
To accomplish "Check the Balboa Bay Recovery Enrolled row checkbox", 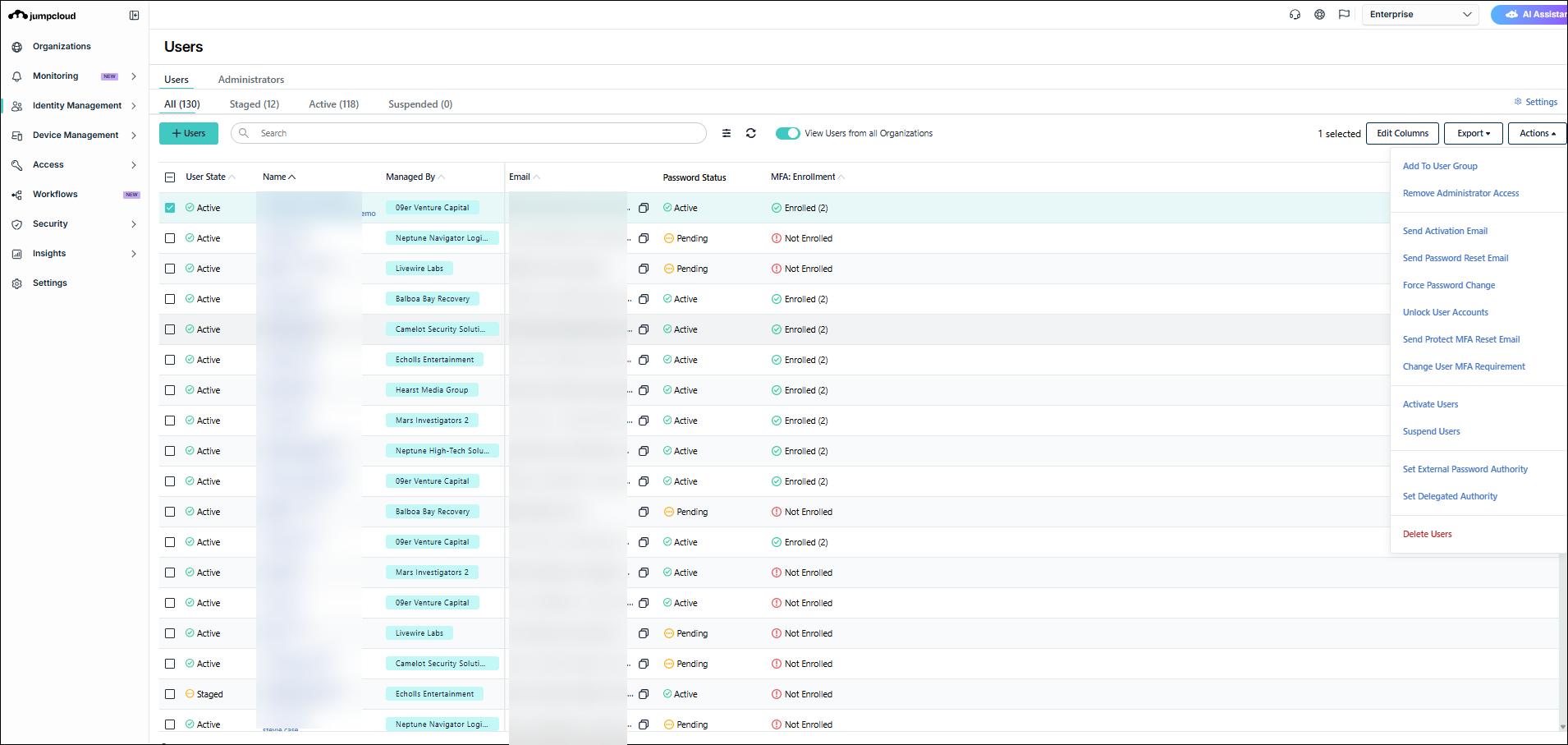I will point(170,299).
